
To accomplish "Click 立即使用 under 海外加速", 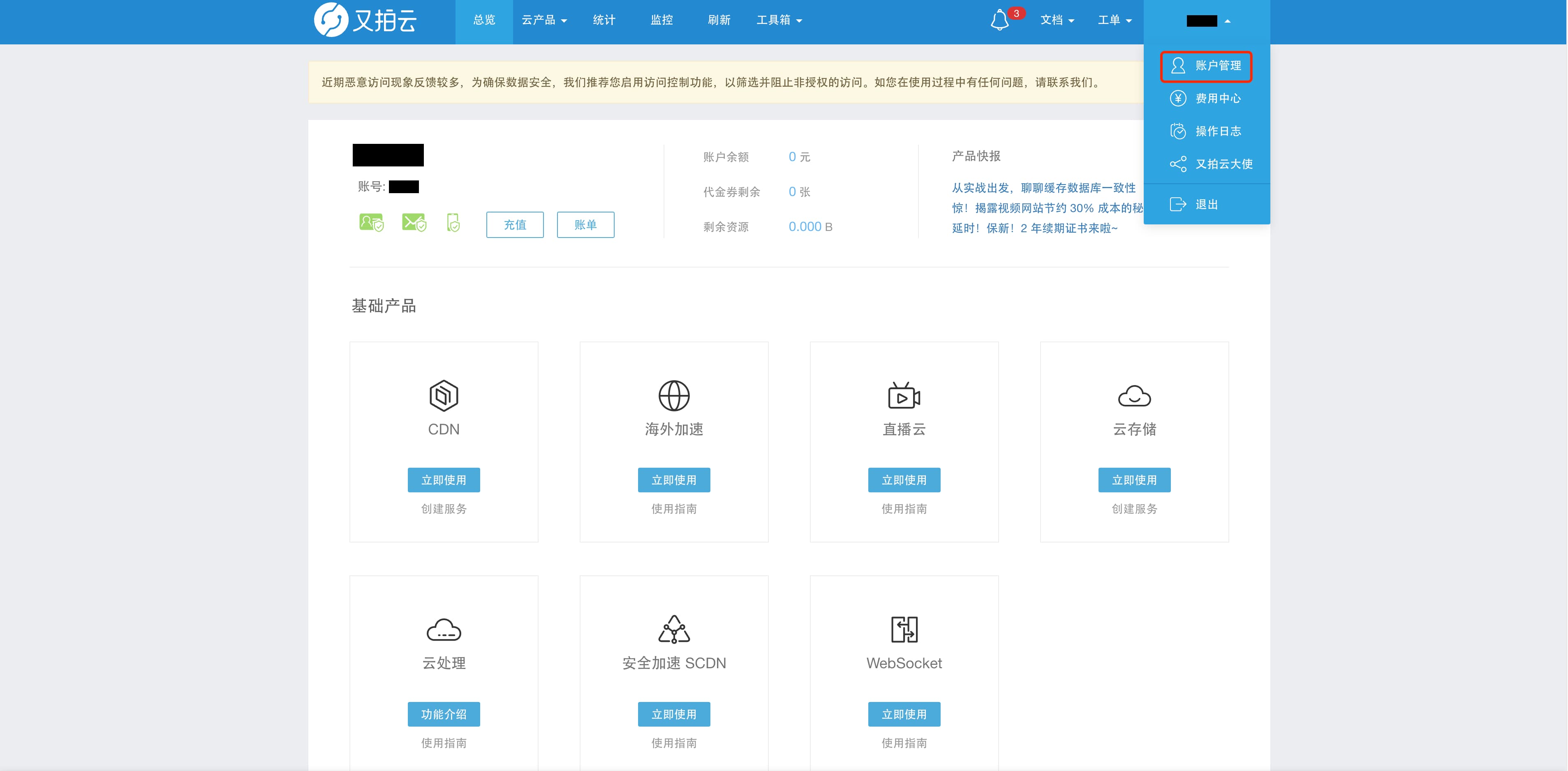I will click(x=674, y=480).
